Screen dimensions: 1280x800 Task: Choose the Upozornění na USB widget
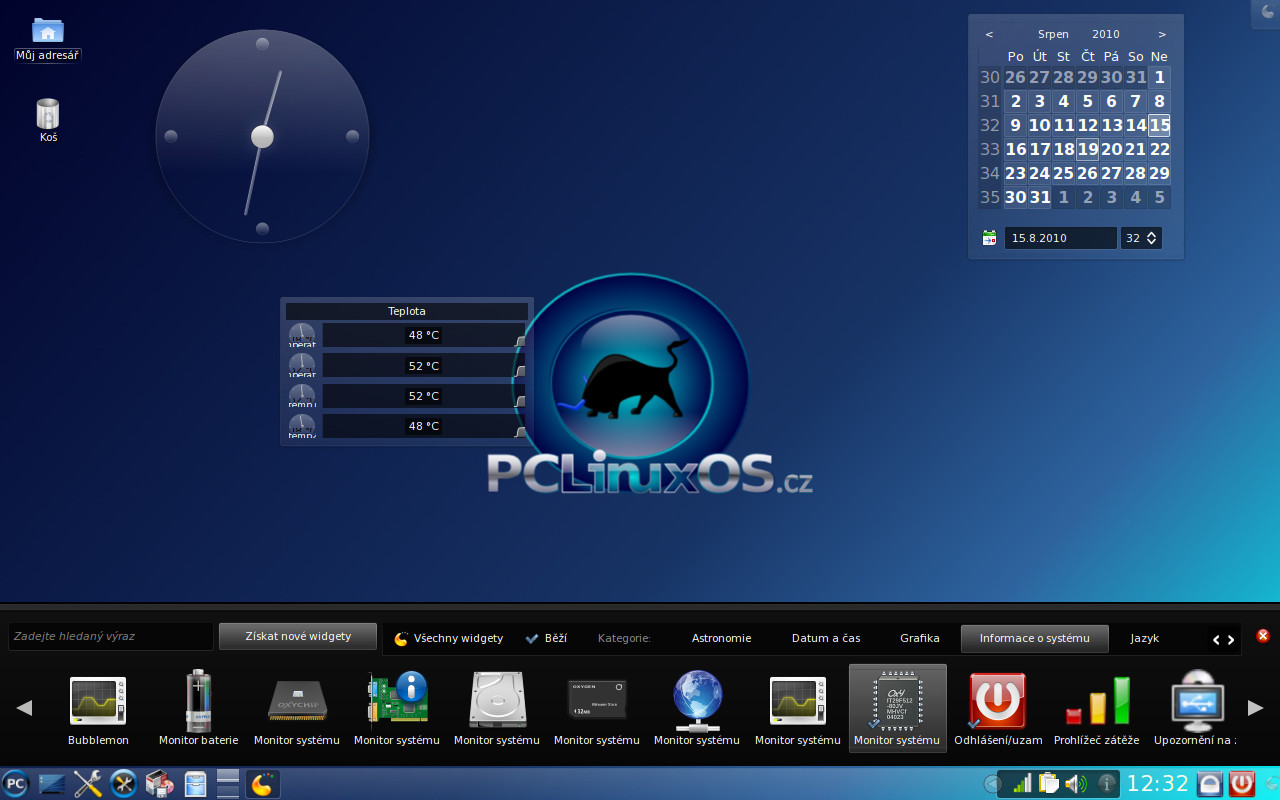(1195, 708)
